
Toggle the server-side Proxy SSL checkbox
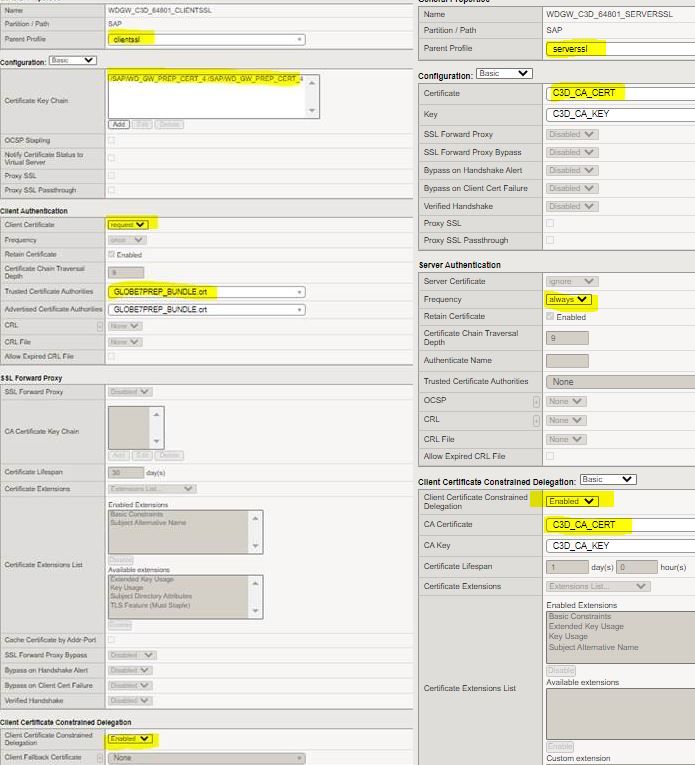click(550, 223)
